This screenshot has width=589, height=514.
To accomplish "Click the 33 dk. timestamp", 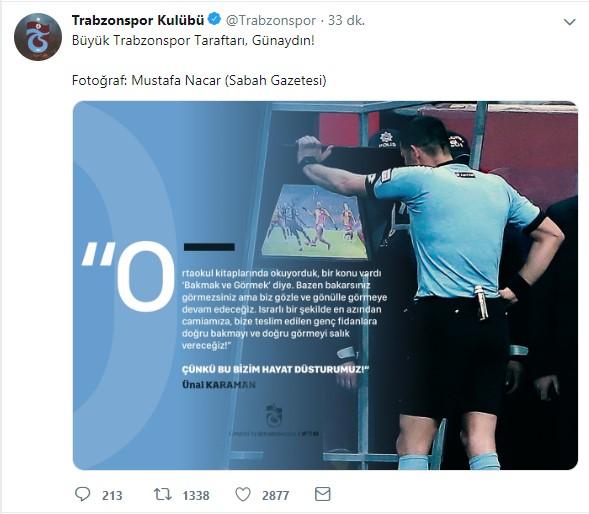I will [346, 21].
